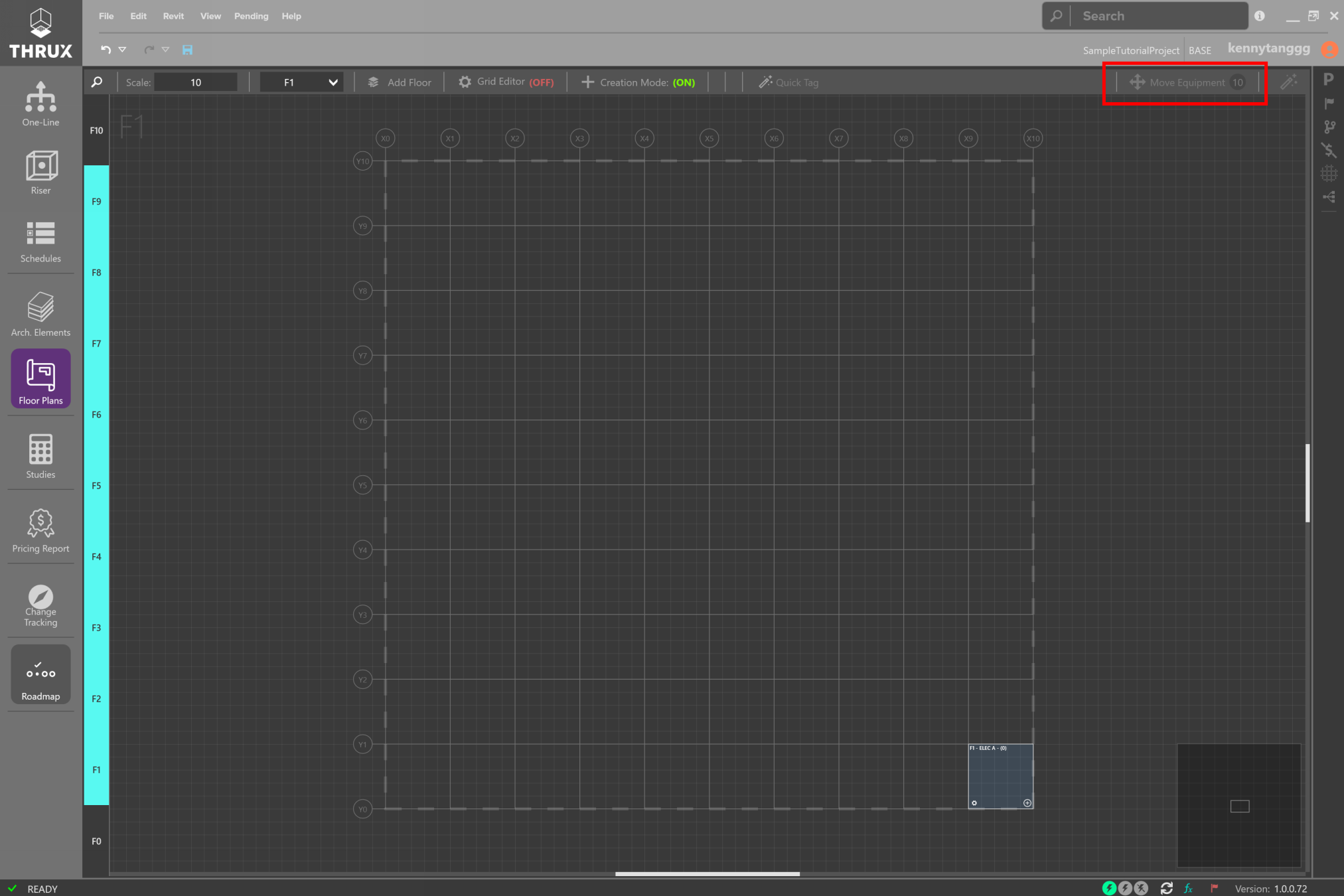Click the dotted grid icon in right sidebar
Image resolution: width=1344 pixels, height=896 pixels.
(1328, 173)
